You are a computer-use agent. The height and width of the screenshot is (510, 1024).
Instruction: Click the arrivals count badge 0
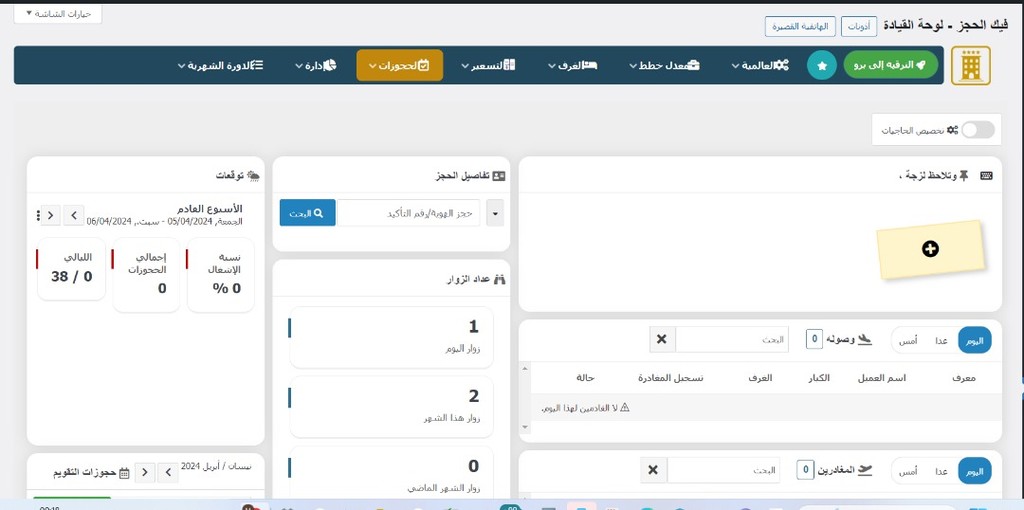pos(814,340)
